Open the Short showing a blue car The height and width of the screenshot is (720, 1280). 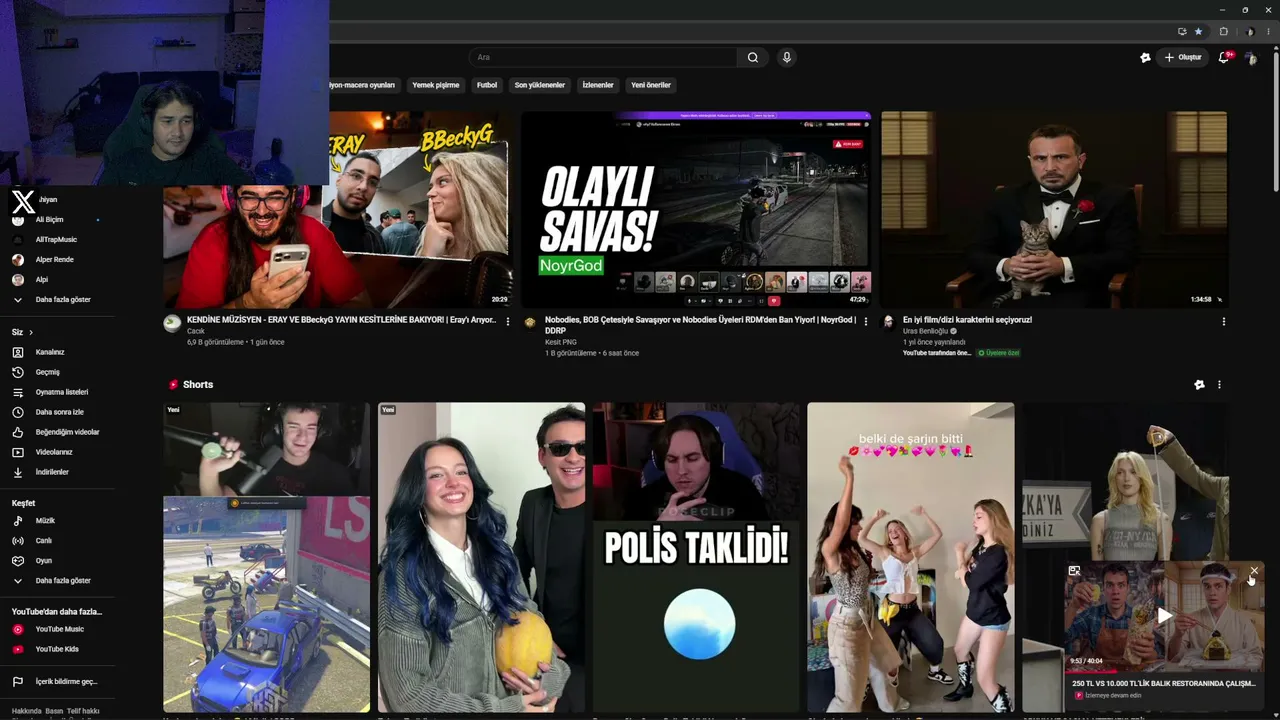pyautogui.click(x=267, y=557)
